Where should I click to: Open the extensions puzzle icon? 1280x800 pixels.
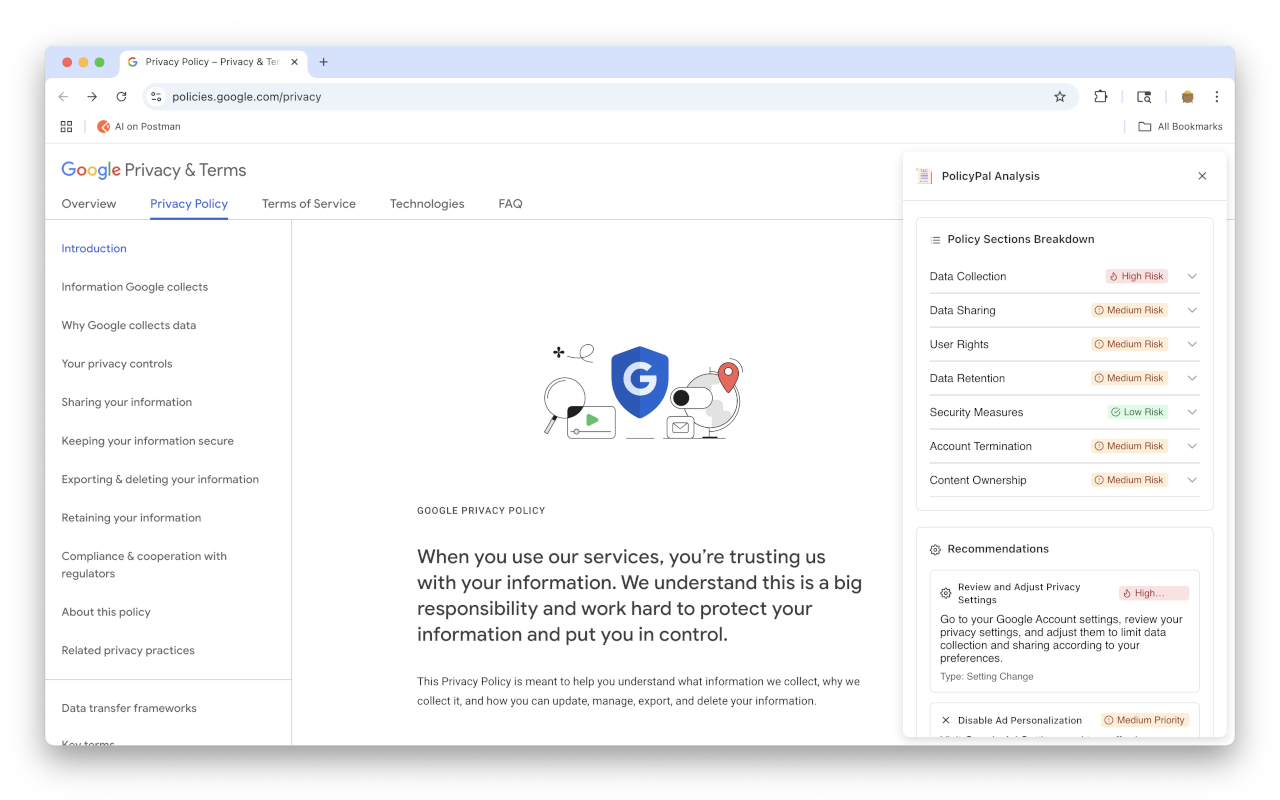click(1101, 97)
